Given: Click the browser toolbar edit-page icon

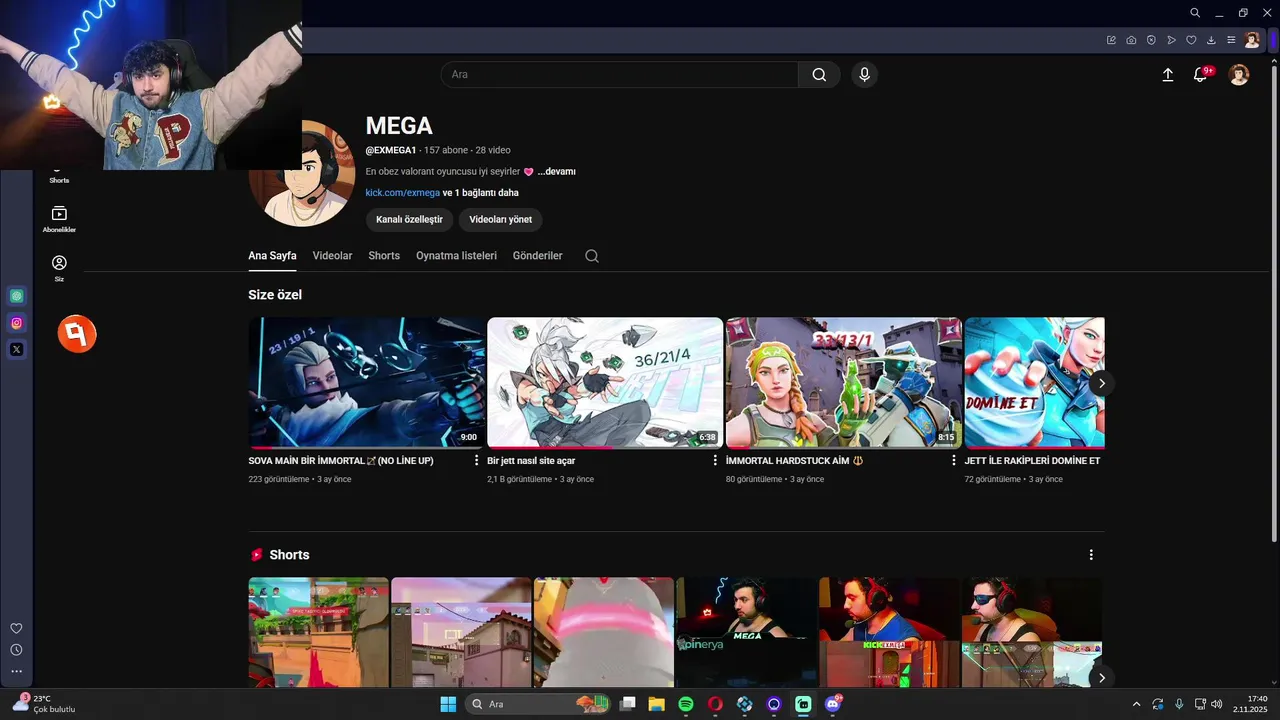Looking at the screenshot, I should [x=1111, y=40].
